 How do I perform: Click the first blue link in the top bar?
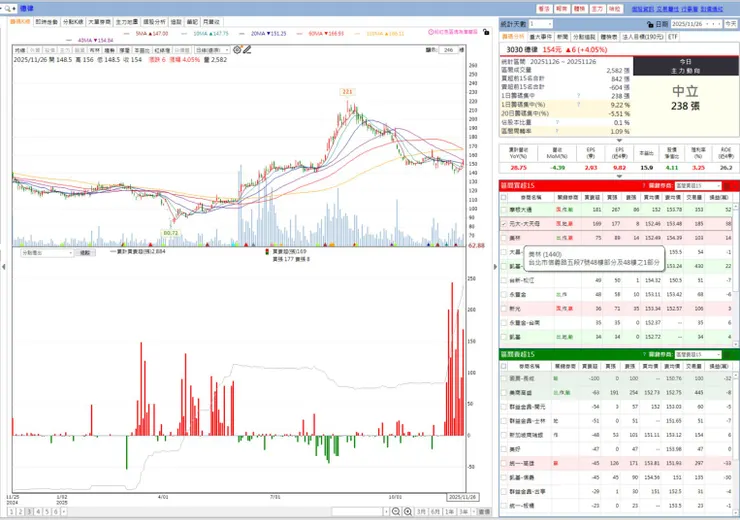click(x=643, y=9)
